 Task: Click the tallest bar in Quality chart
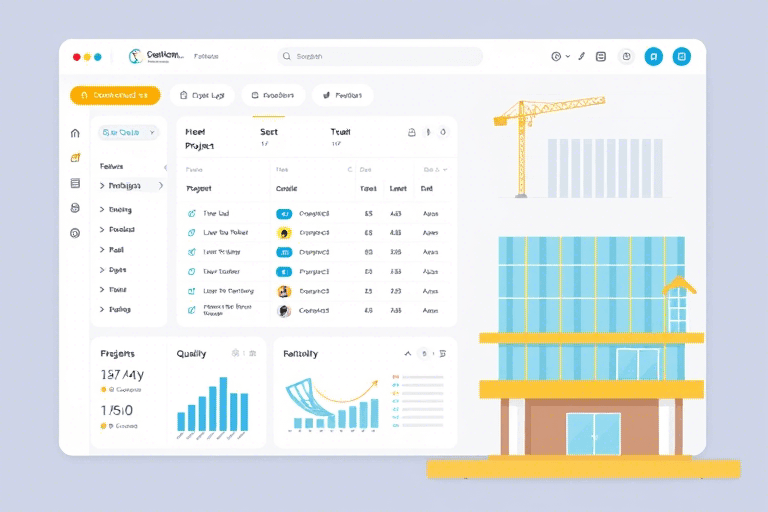(x=223, y=404)
